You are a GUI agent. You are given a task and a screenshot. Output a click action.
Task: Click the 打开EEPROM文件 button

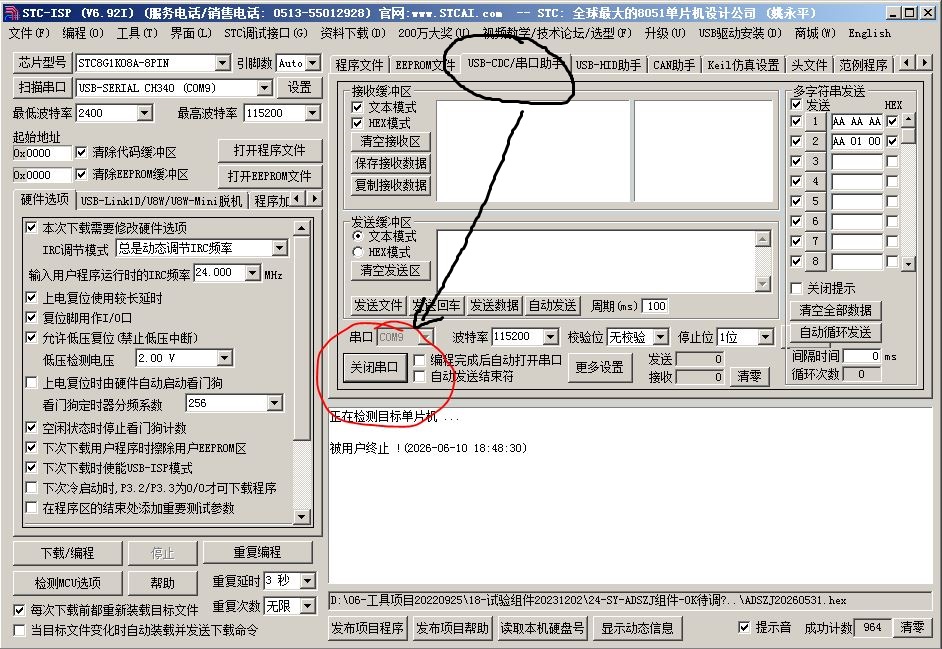(269, 176)
